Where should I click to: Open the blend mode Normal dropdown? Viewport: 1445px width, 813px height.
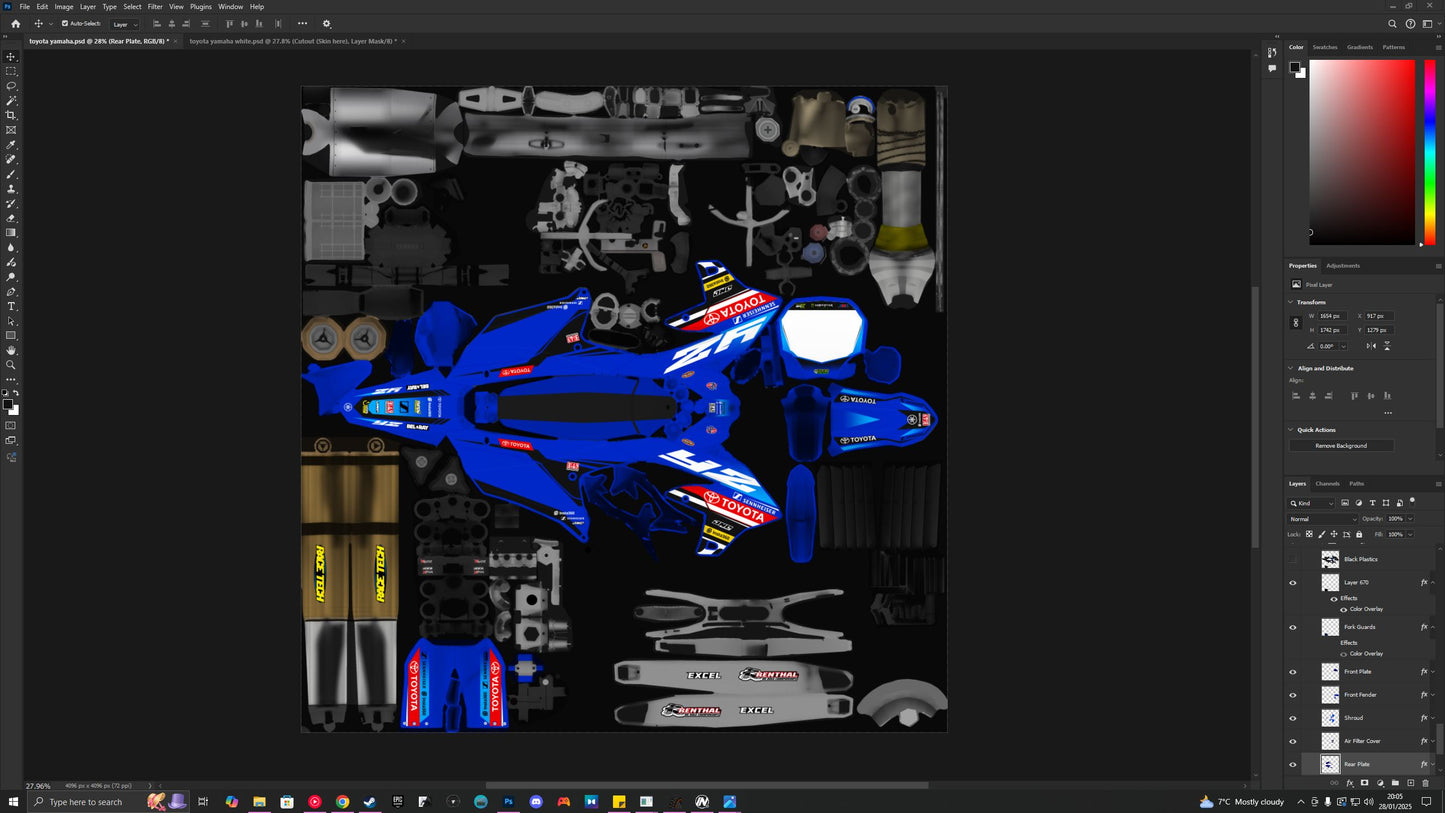tap(1323, 519)
